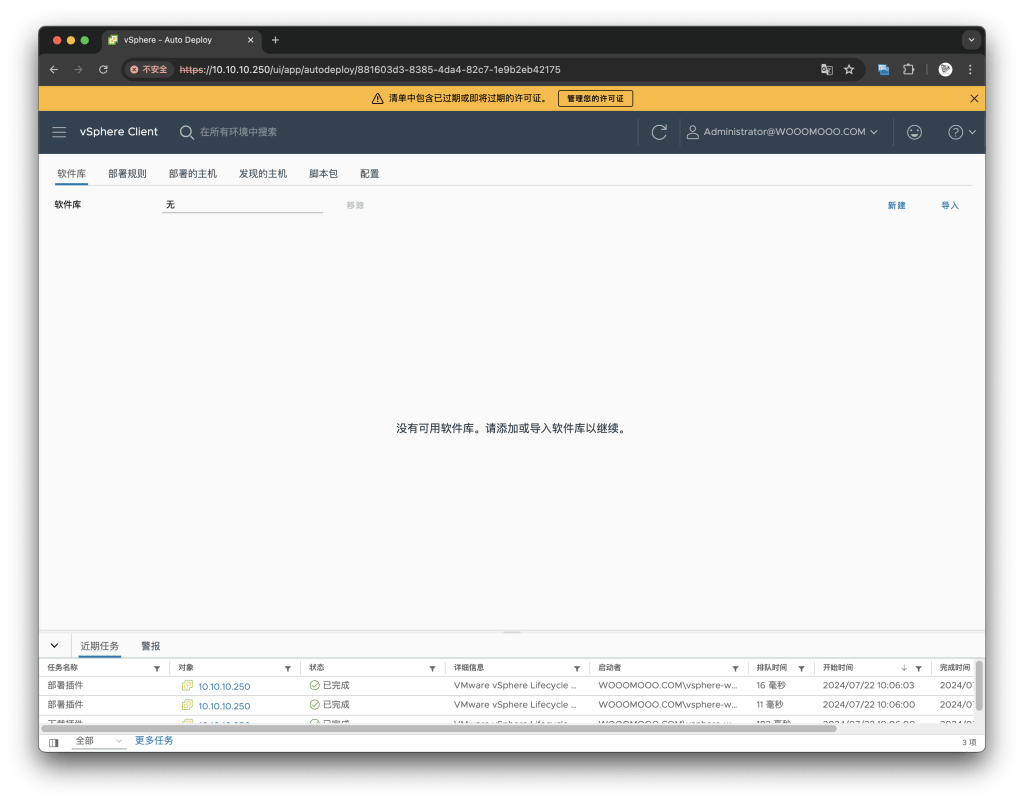Focus the 在所有环境中搜索 search field
This screenshot has width=1024, height=803.
(x=238, y=132)
